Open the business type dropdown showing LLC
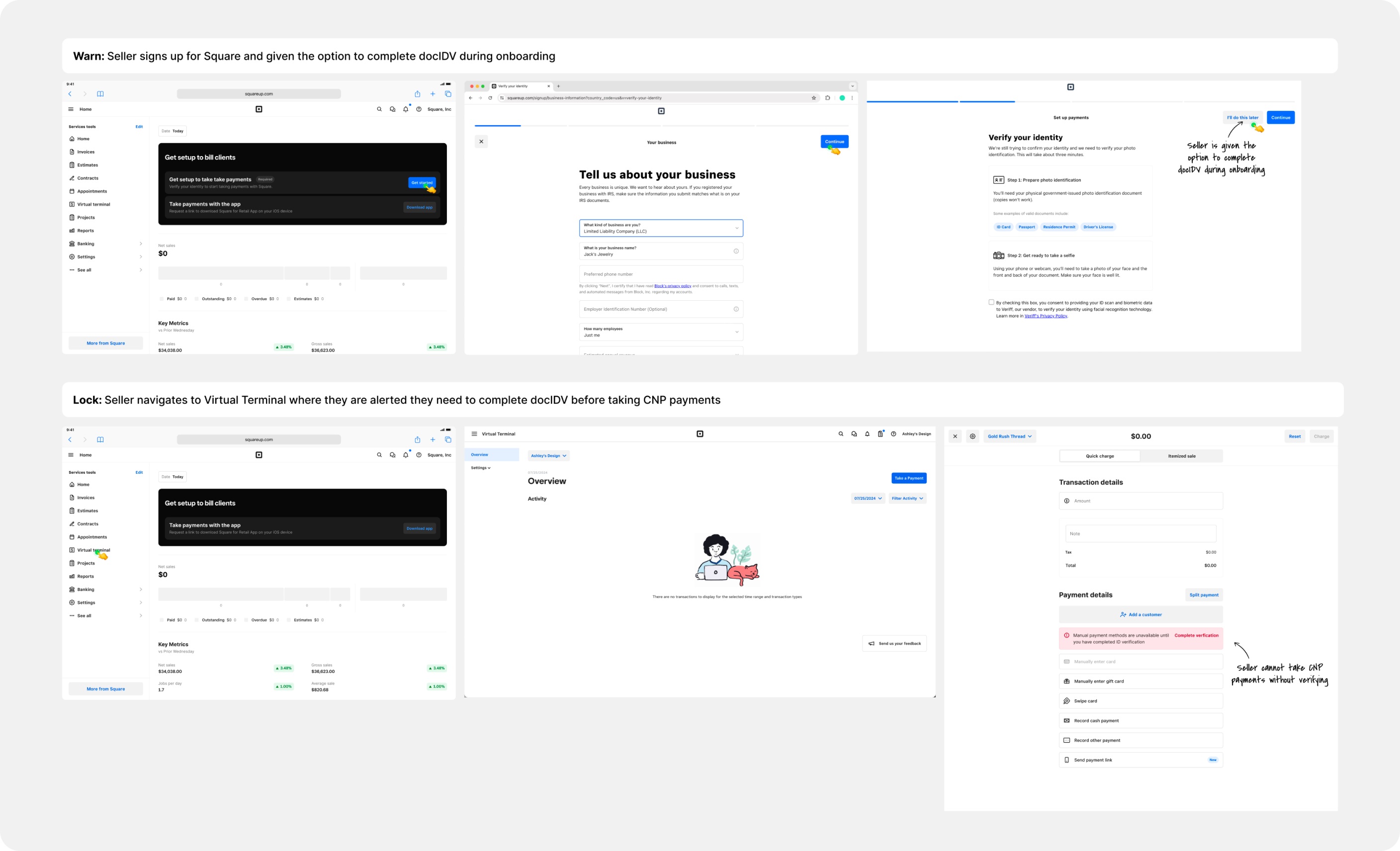The image size is (1400, 851). coord(661,228)
